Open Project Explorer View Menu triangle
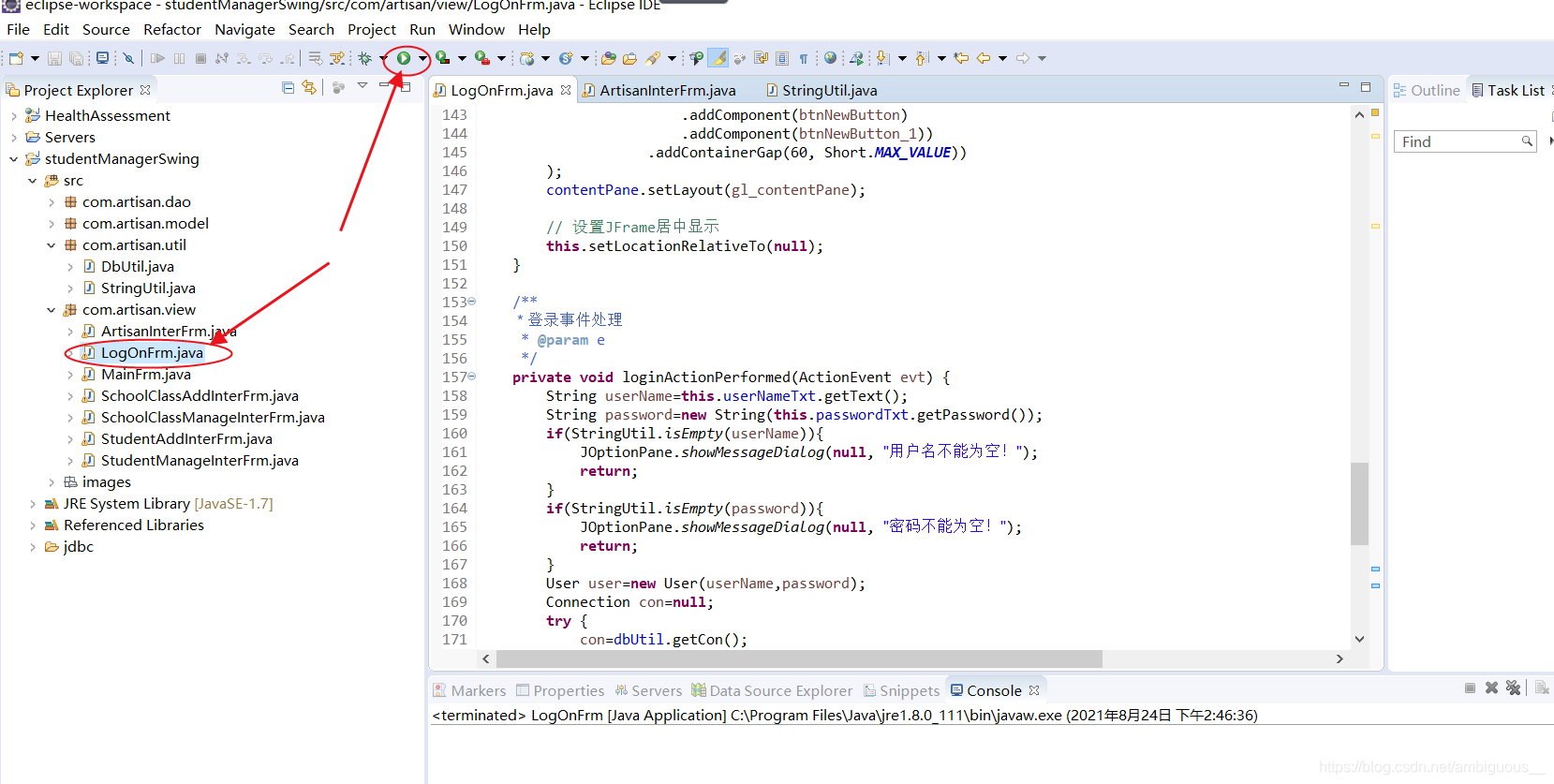The height and width of the screenshot is (784, 1554). point(363,86)
